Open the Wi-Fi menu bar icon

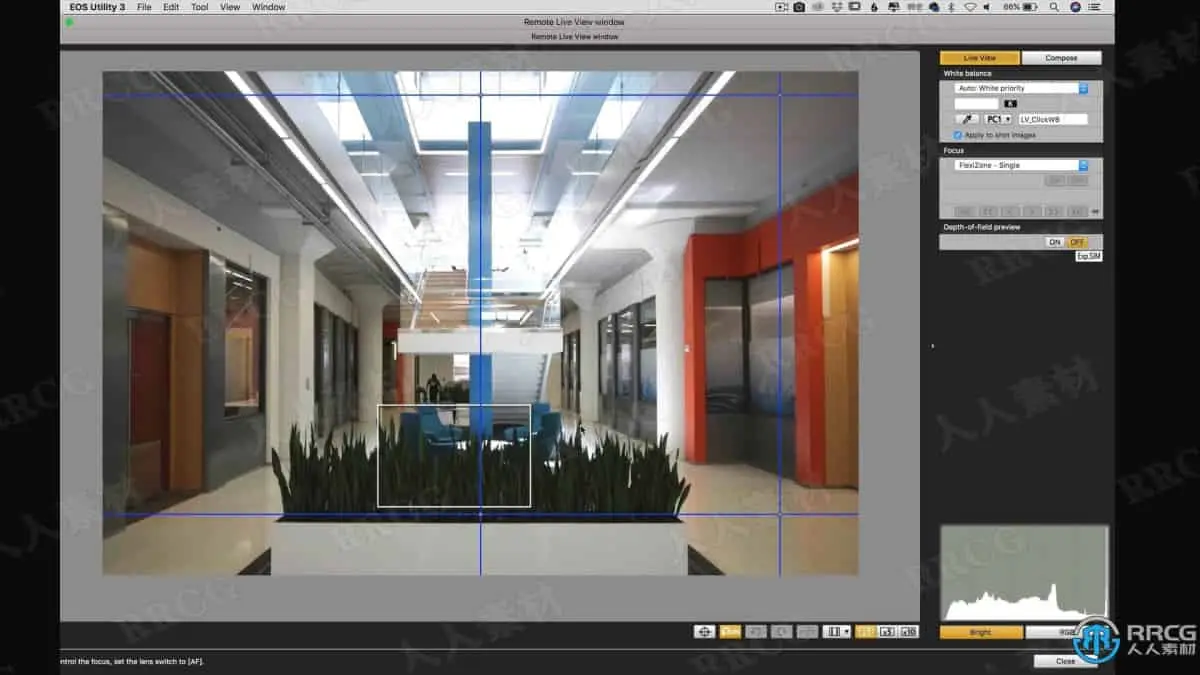pos(970,7)
